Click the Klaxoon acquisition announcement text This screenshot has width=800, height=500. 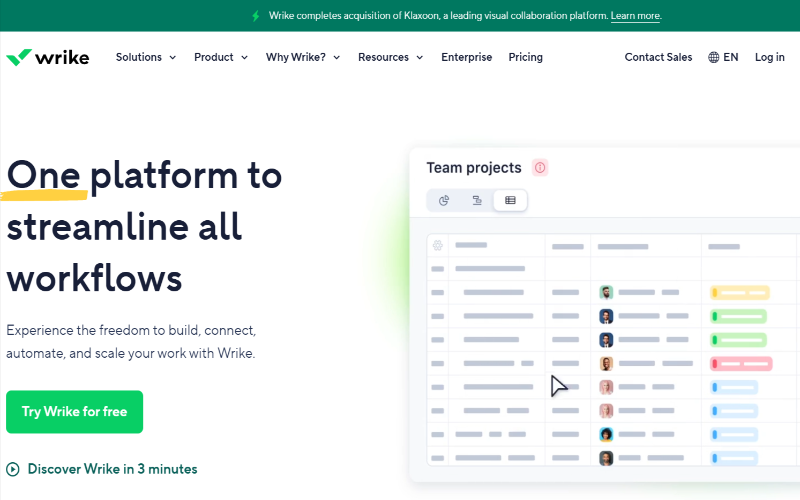click(x=438, y=16)
